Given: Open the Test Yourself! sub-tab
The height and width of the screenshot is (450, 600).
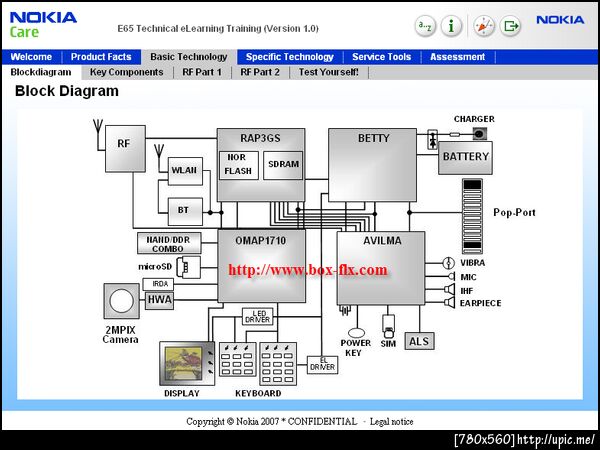Looking at the screenshot, I should point(329,72).
